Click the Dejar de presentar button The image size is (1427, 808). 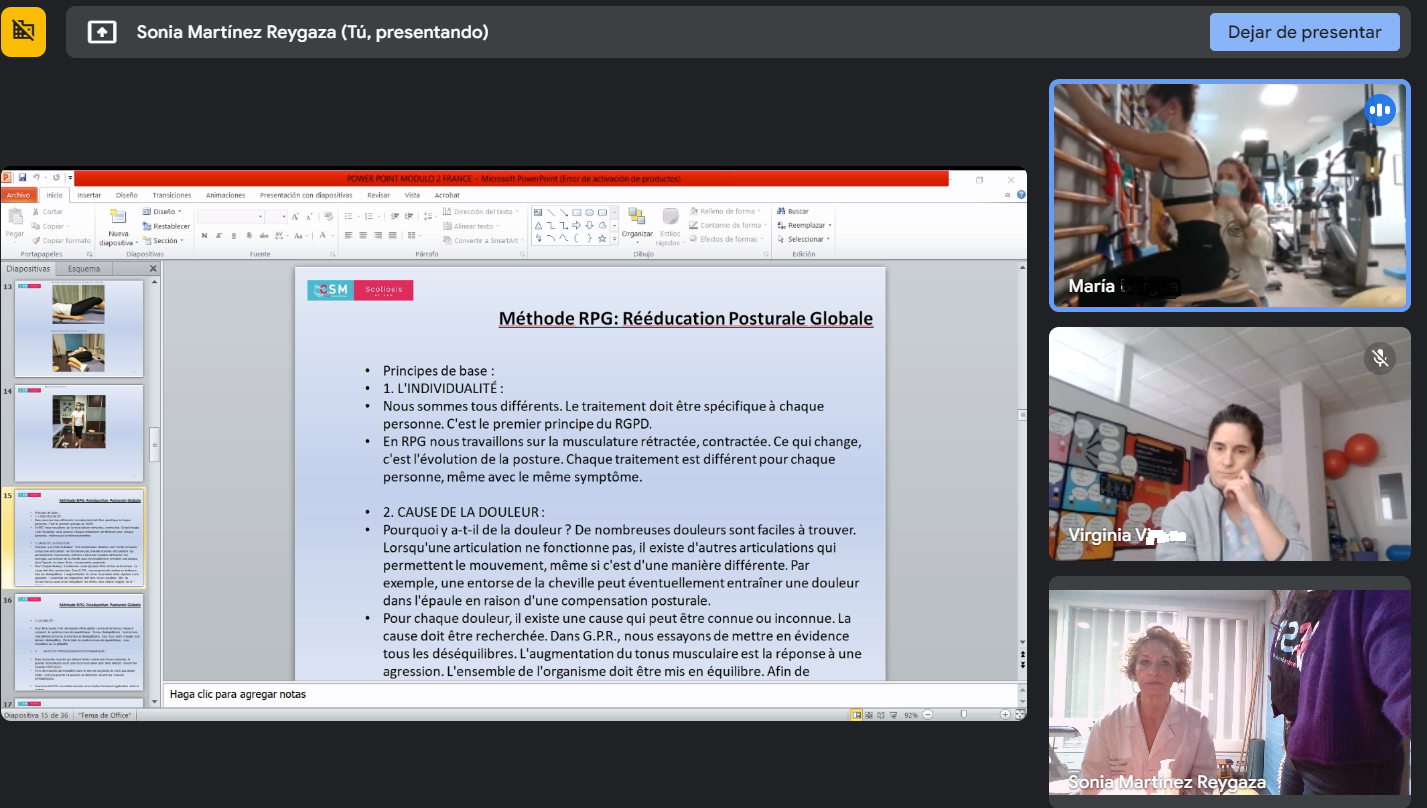click(1304, 32)
